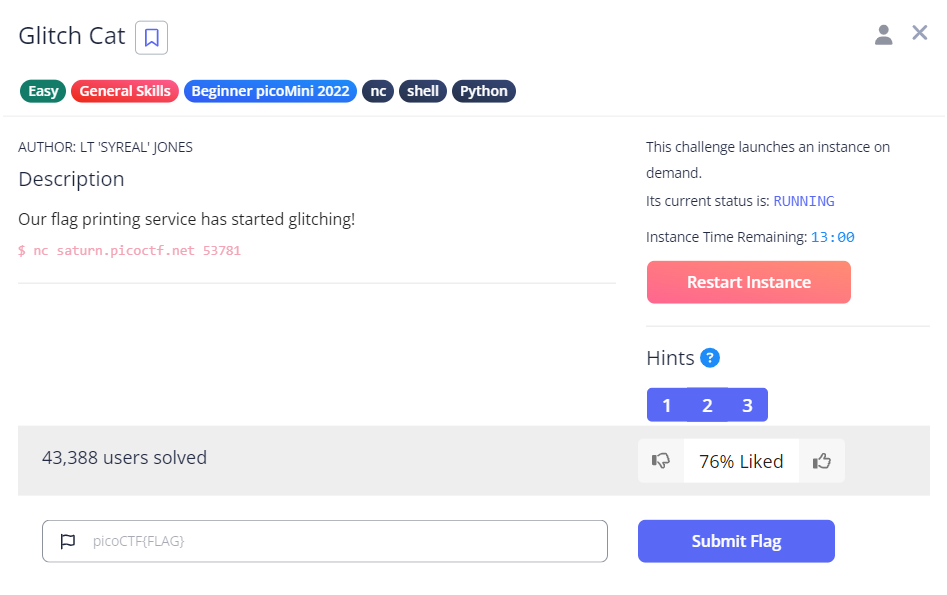Select the Easy difficulty tag
Viewport: 947px width, 595px height.
tap(43, 91)
